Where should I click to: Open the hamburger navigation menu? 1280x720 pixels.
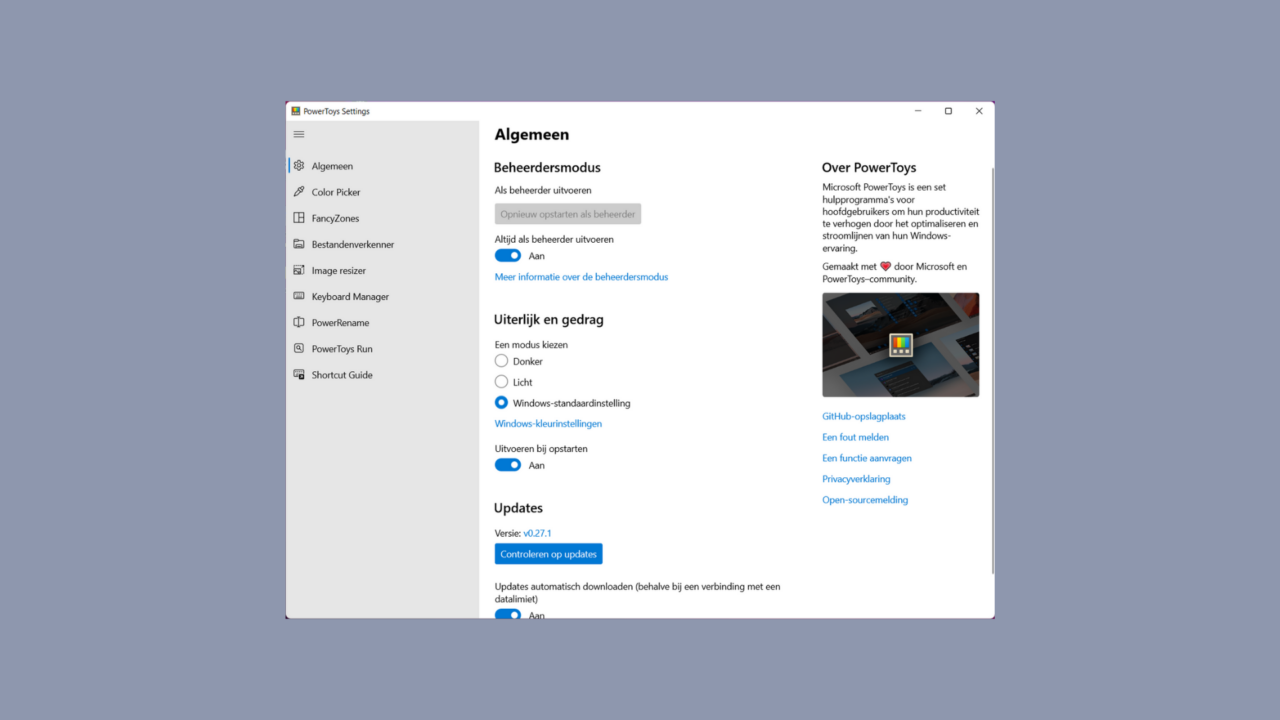(x=299, y=134)
